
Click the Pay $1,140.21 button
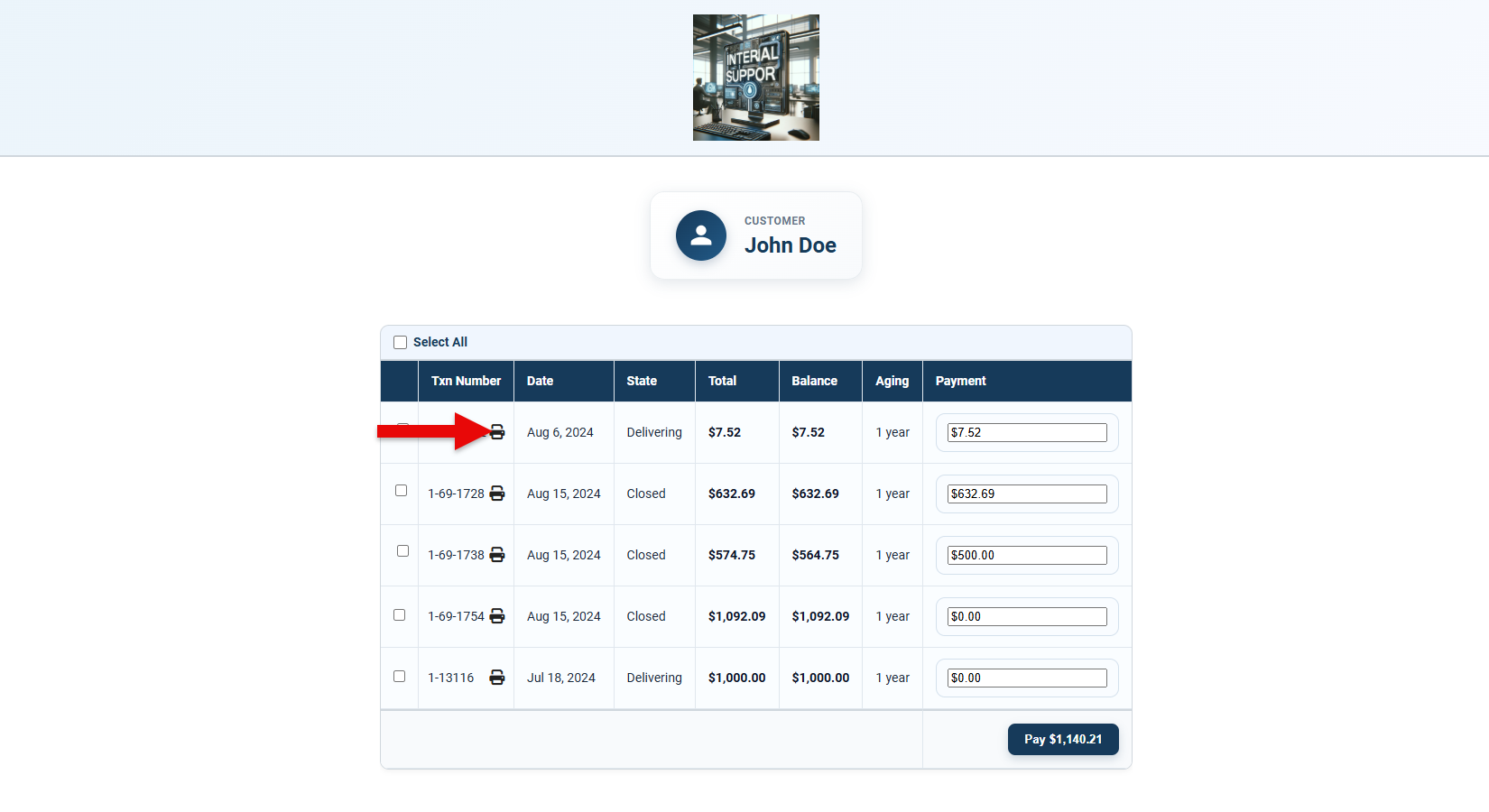[1062, 739]
